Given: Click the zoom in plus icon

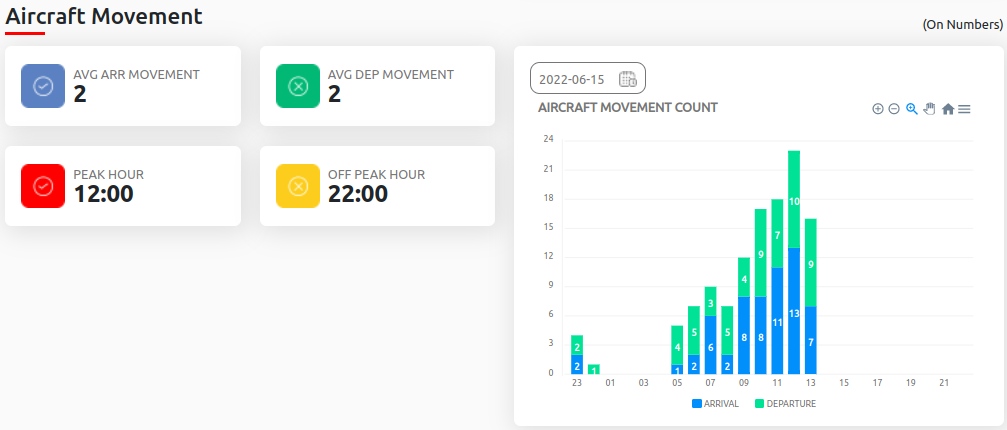Looking at the screenshot, I should pos(878,109).
